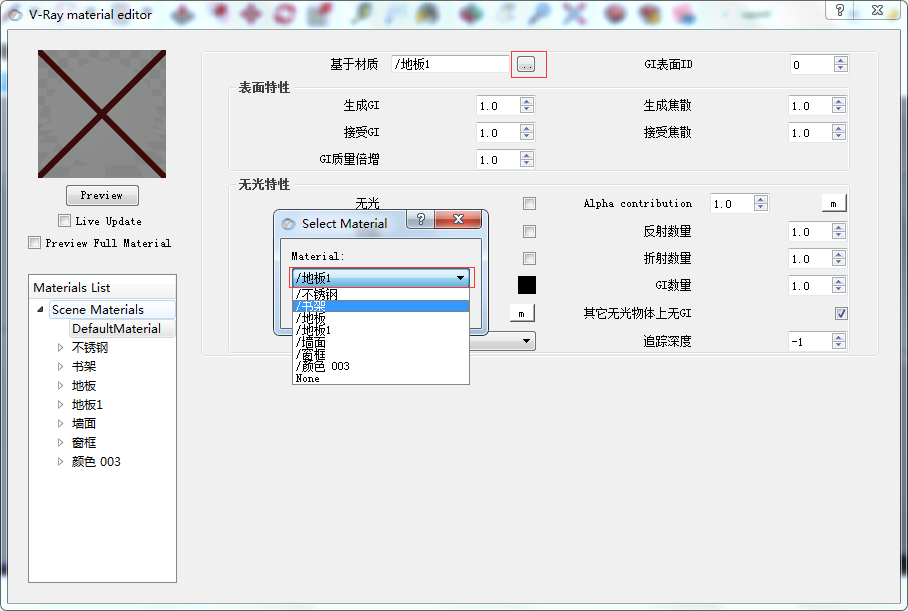
Task: Increase GI表面ID with the up arrow
Action: 841,60
